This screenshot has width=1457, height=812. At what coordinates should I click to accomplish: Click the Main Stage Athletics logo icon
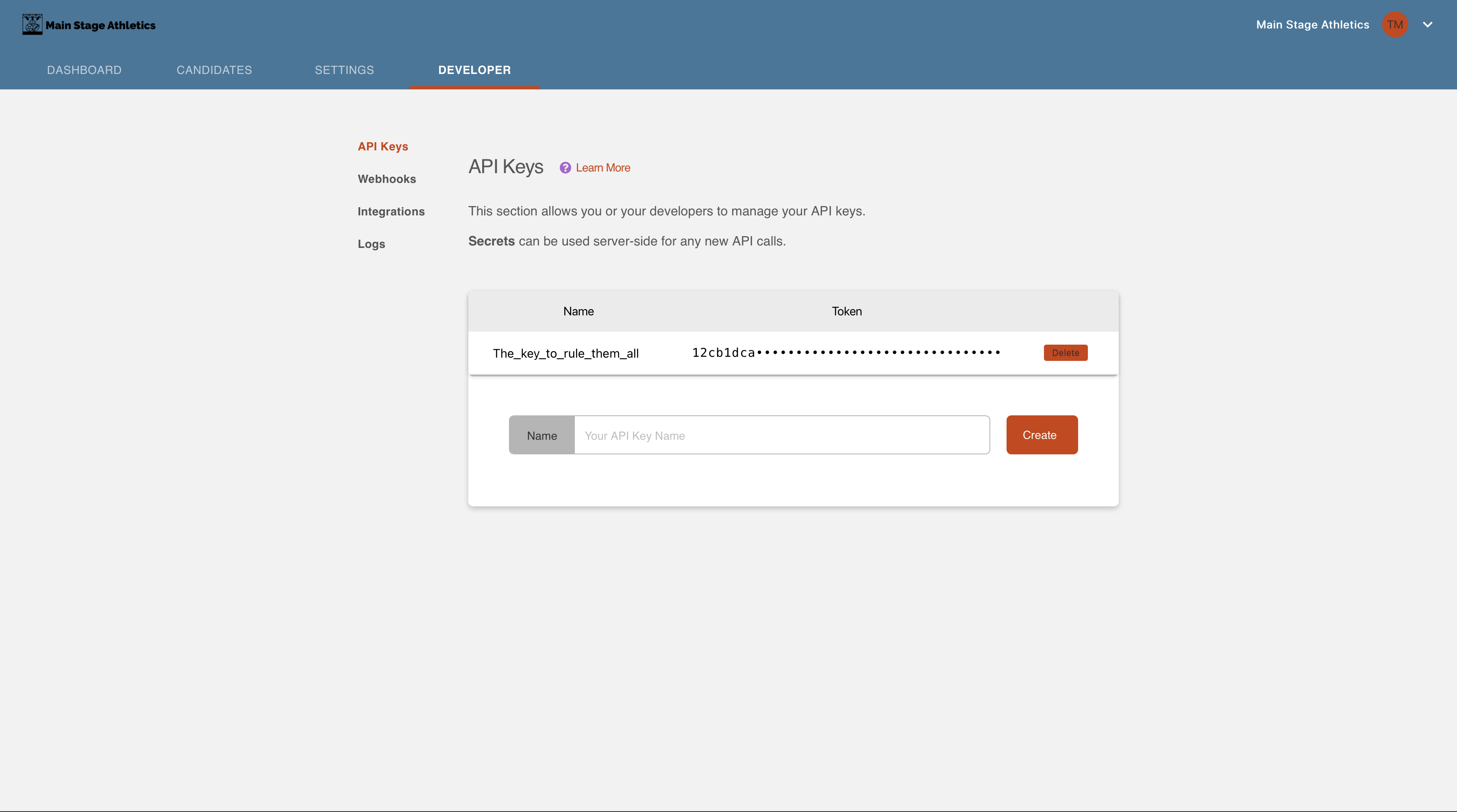pos(32,24)
